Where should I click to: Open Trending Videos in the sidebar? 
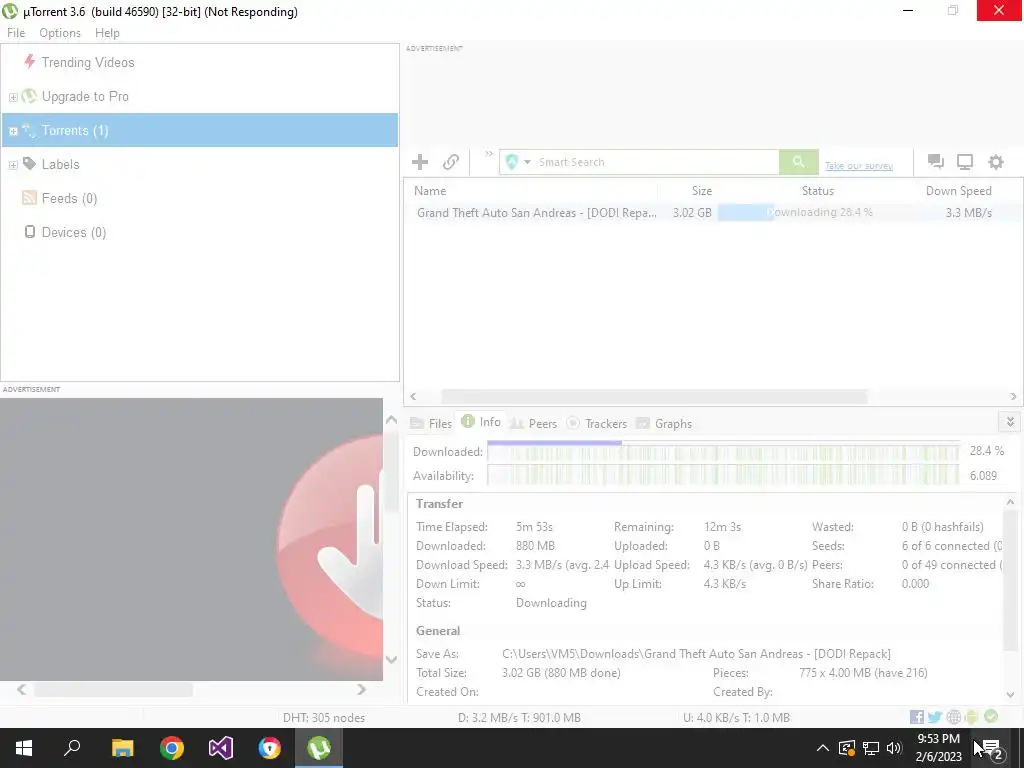tap(88, 63)
